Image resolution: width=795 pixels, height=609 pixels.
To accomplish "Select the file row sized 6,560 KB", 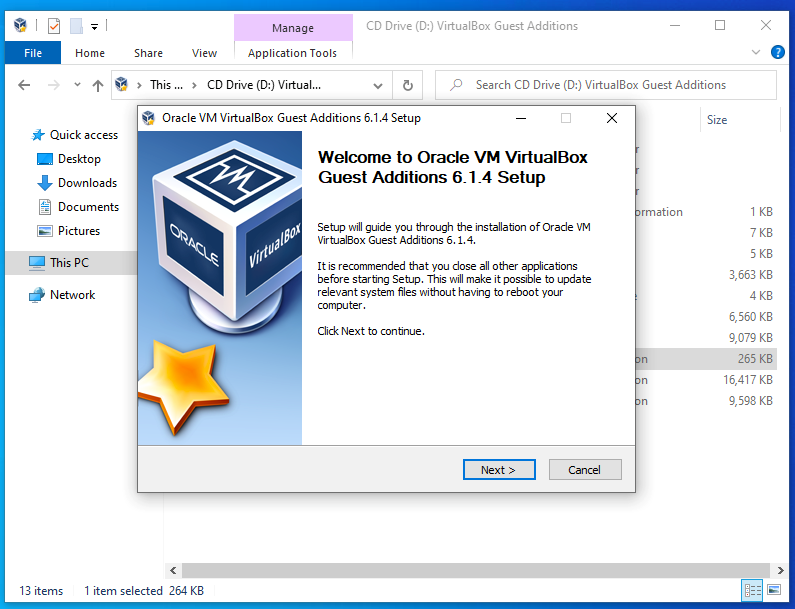I will pos(706,317).
